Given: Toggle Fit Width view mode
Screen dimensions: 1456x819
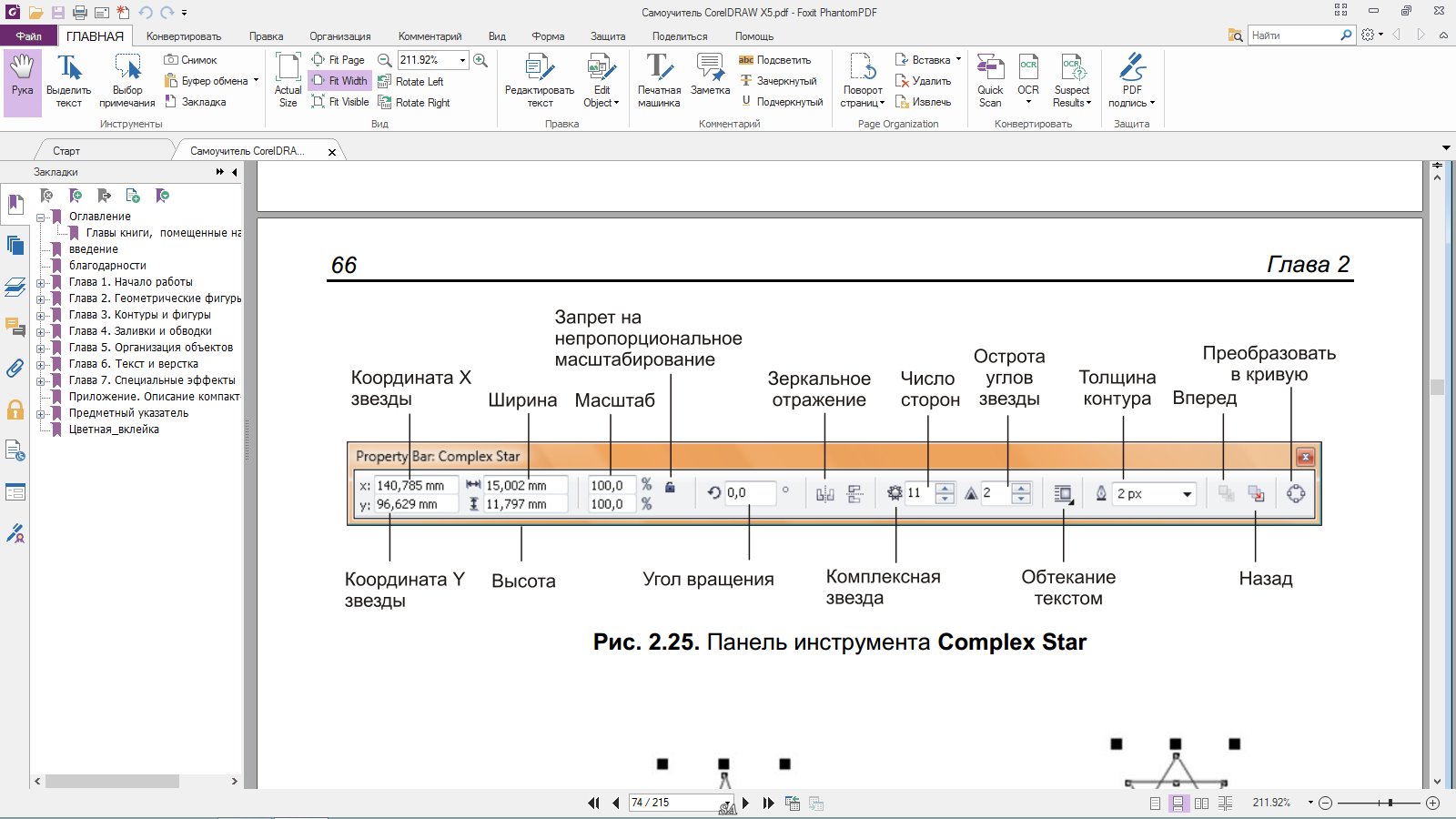Looking at the screenshot, I should [340, 81].
